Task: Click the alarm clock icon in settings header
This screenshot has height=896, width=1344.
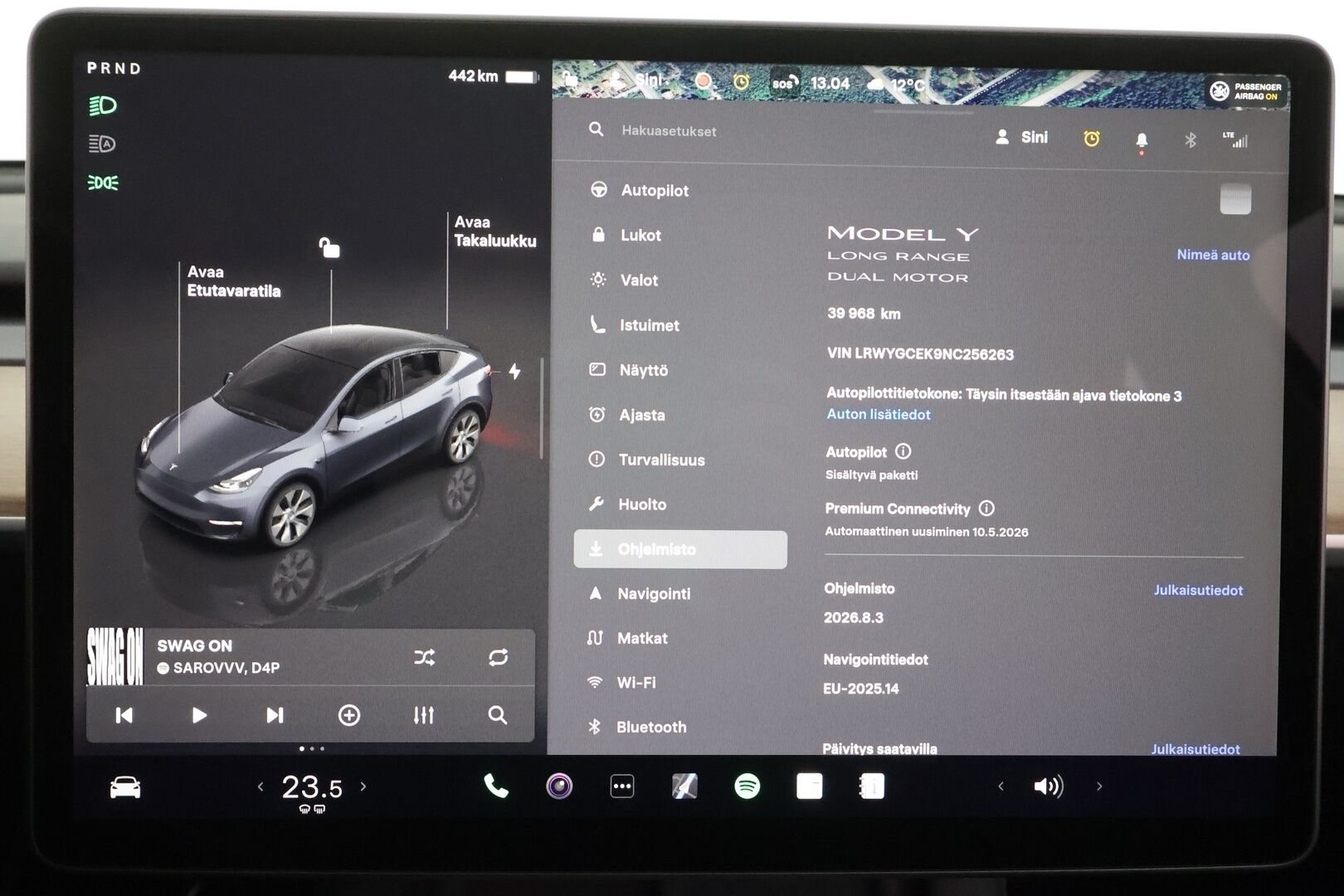Action: [x=1092, y=139]
